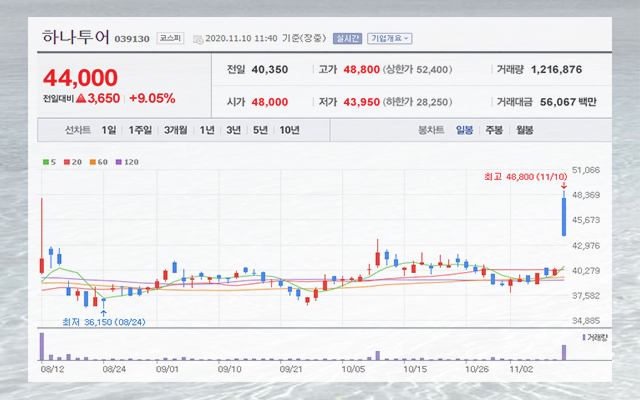
Task: Click the 고가 value 48,800
Action: click(x=362, y=70)
